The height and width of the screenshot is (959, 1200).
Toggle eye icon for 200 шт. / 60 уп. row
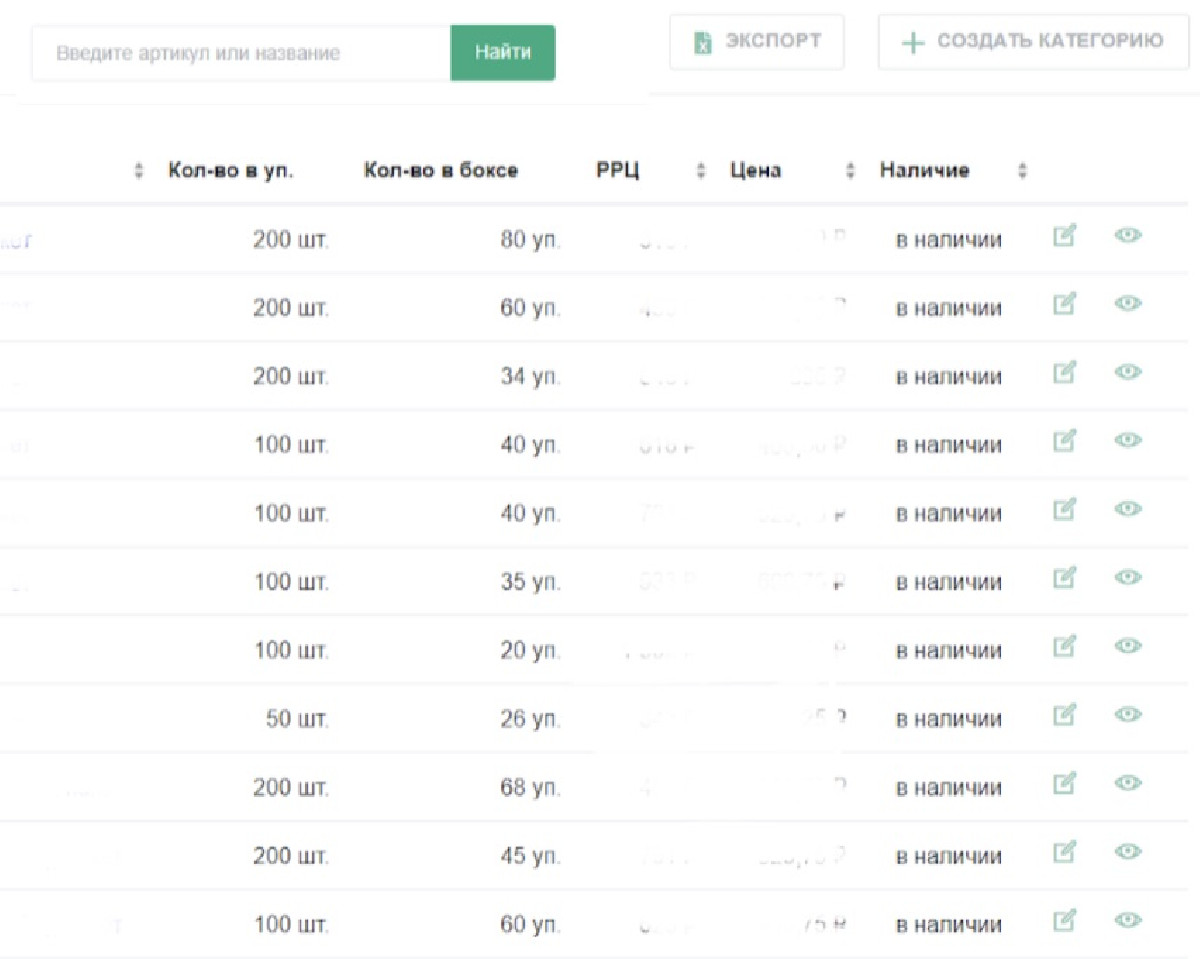1128,304
